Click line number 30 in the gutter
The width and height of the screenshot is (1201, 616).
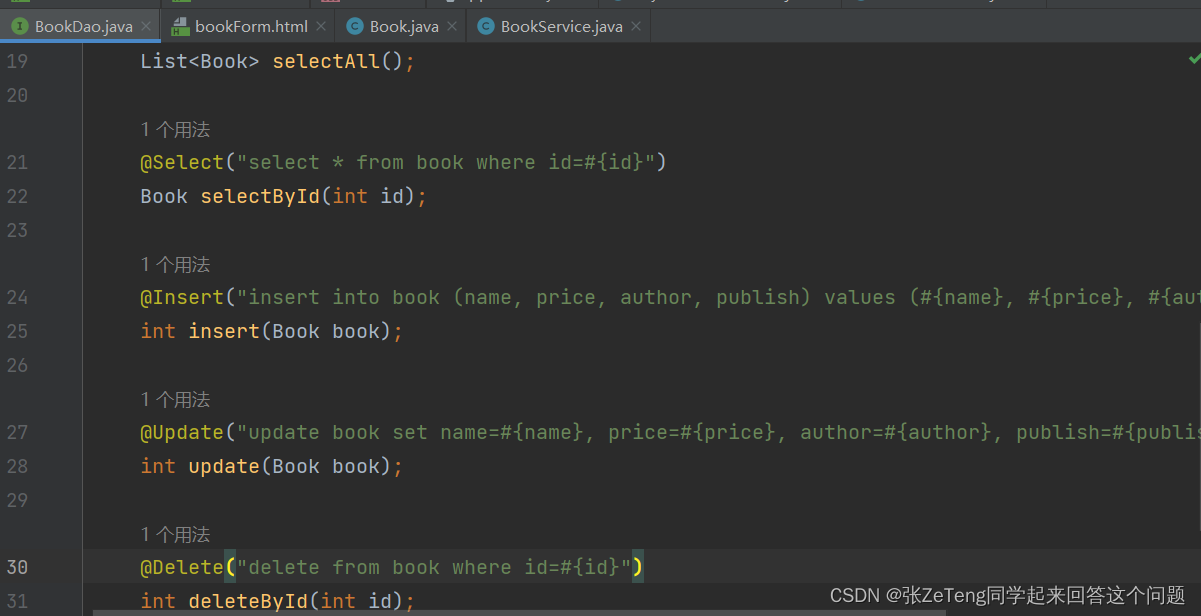coord(17,567)
